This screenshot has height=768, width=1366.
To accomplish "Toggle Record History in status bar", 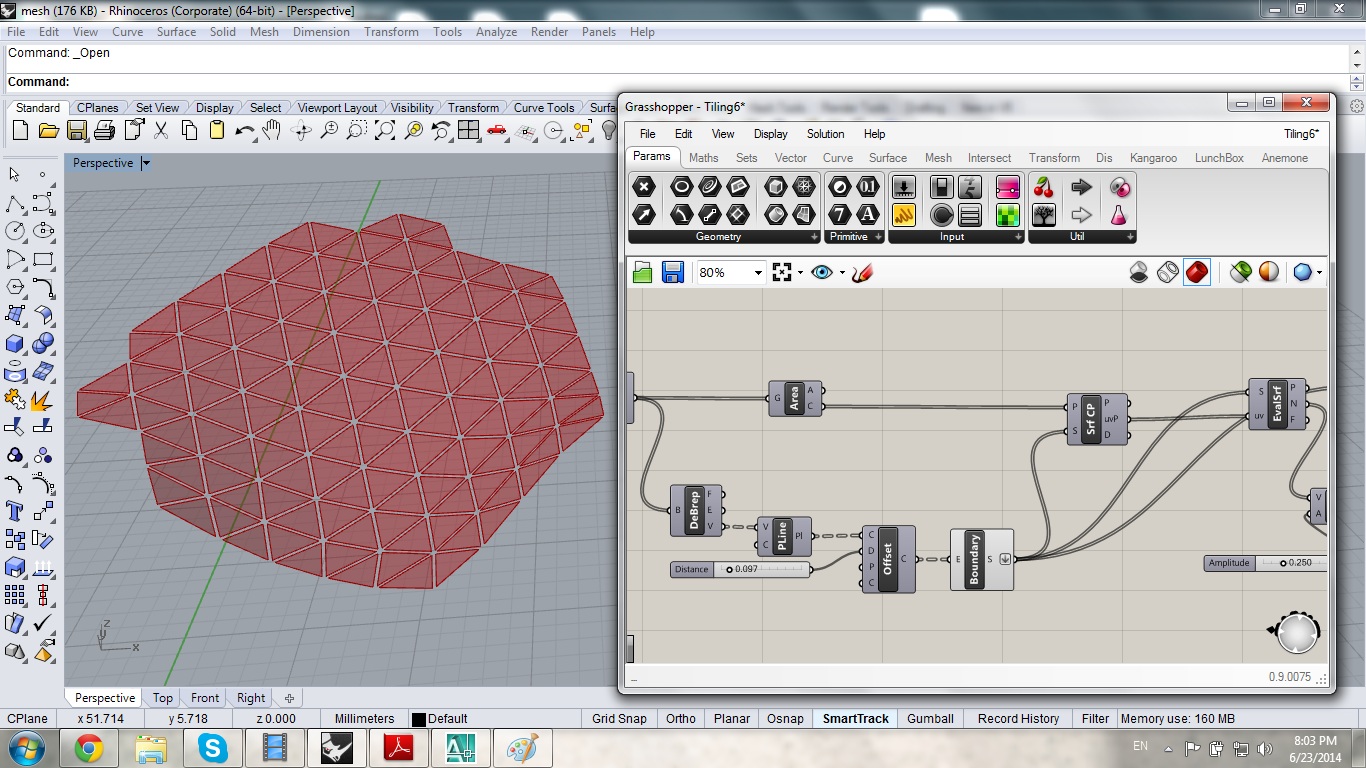I will coord(1018,718).
